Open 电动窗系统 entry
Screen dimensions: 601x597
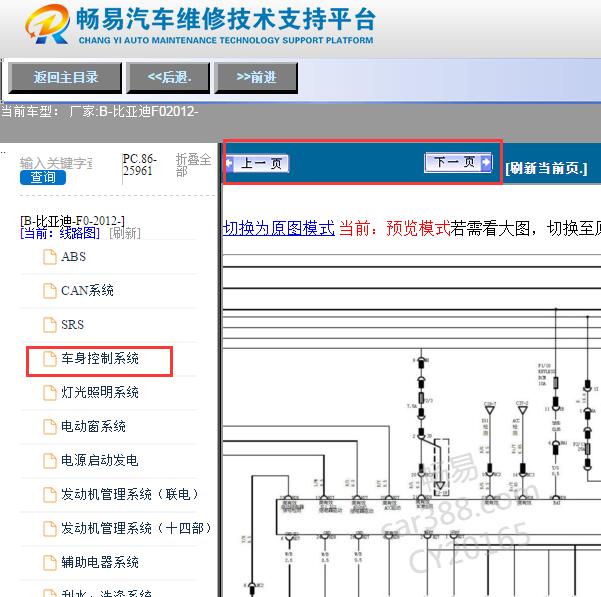[93, 426]
